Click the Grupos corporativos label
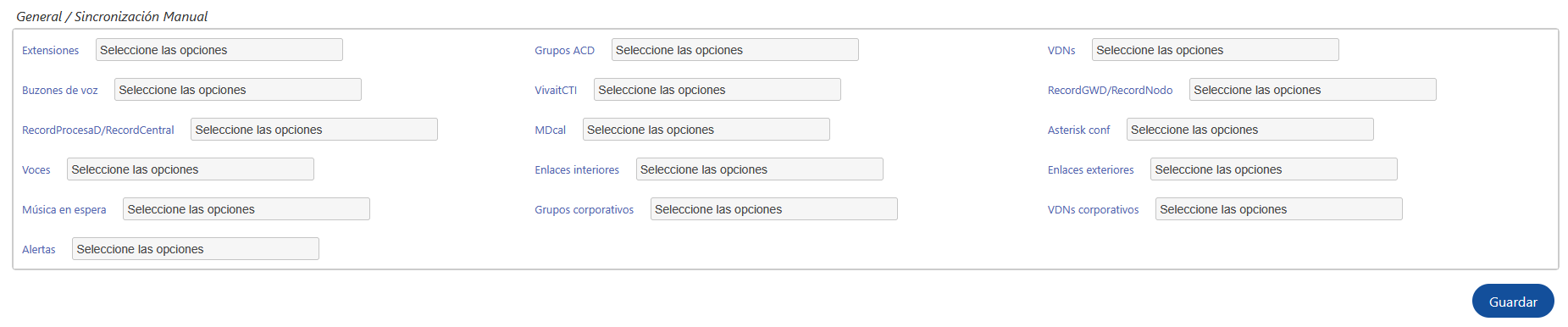The height and width of the screenshot is (327, 1568). click(x=584, y=210)
